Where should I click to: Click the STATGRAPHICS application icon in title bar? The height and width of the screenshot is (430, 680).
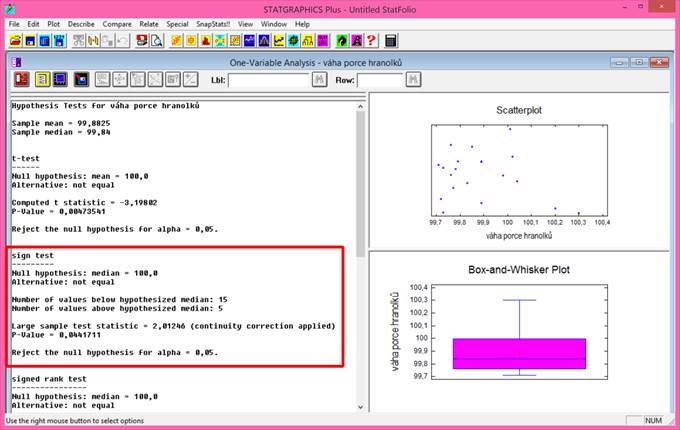[10, 9]
